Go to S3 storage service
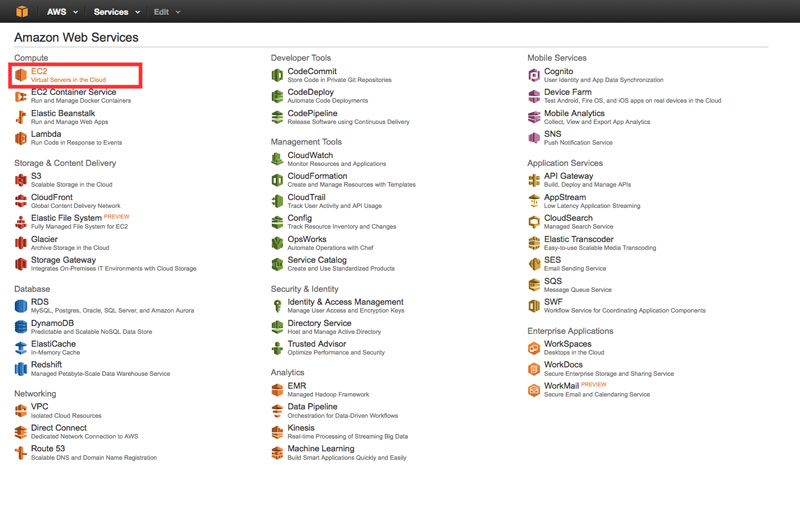 click(x=36, y=175)
